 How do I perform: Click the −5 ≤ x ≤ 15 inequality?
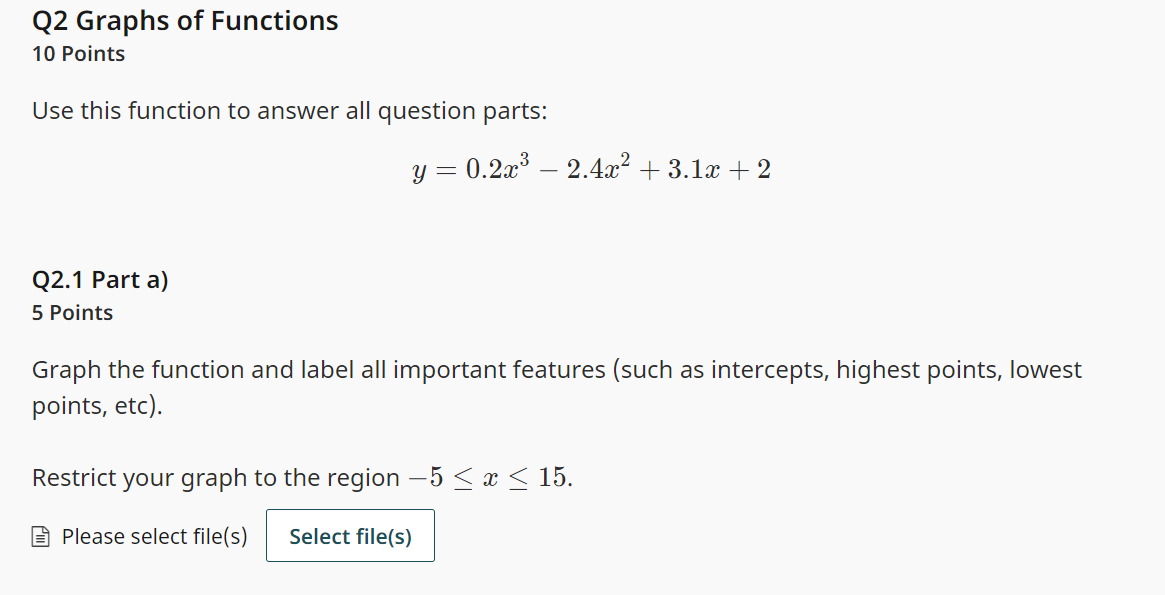(x=490, y=477)
